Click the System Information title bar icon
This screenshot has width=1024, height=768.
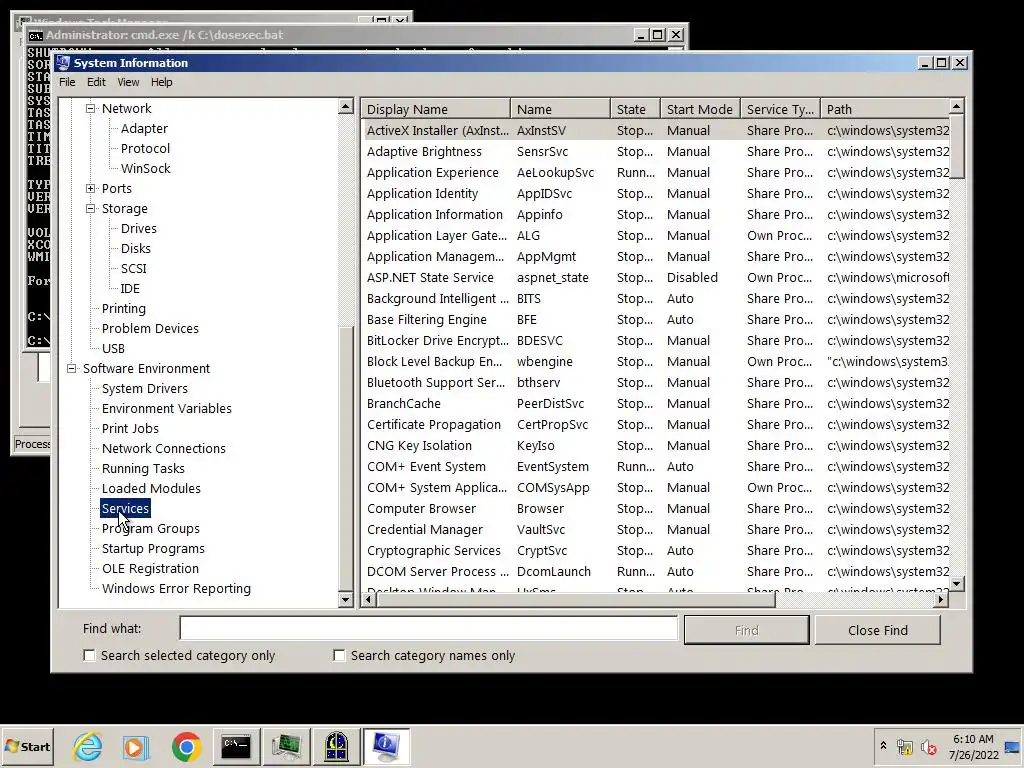click(63, 63)
